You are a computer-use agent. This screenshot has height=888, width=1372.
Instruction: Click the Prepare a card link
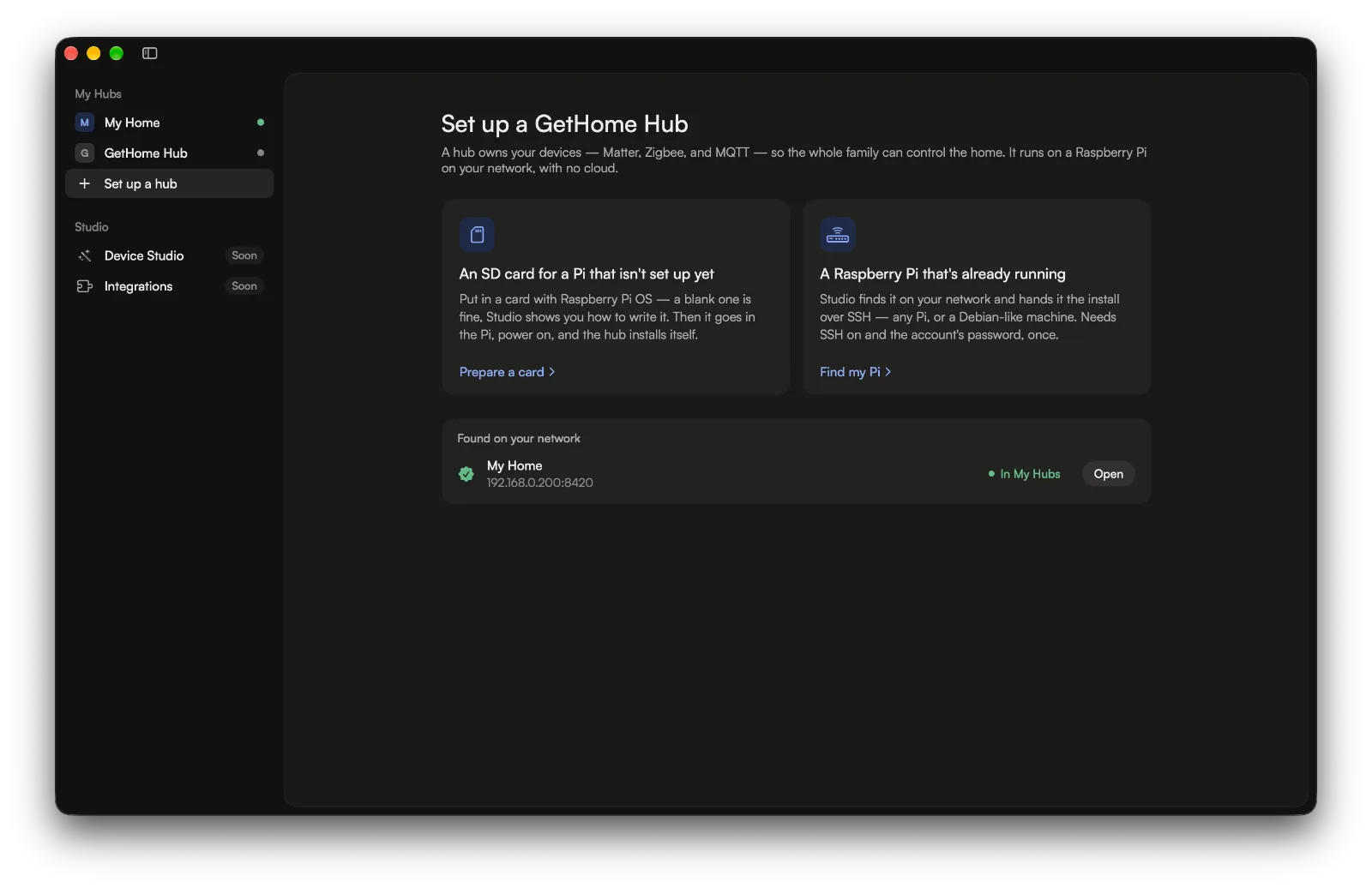click(x=507, y=372)
